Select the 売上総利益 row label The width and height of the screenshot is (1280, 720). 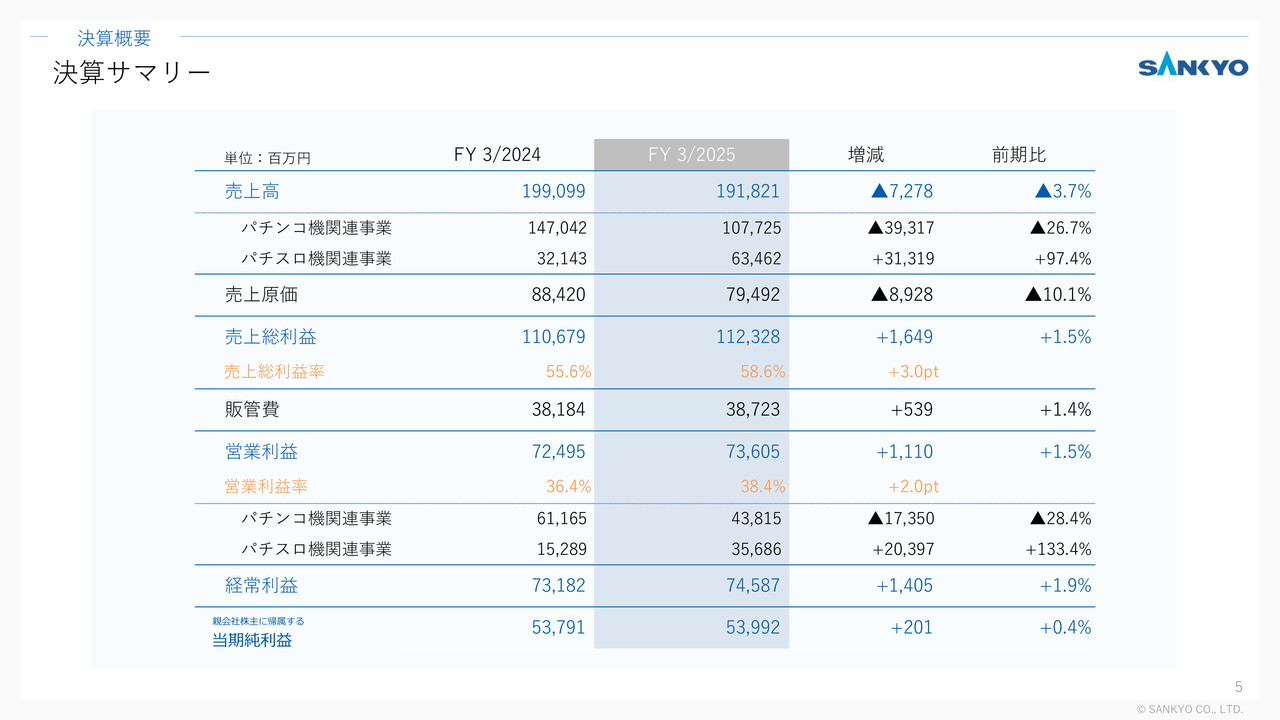click(270, 337)
